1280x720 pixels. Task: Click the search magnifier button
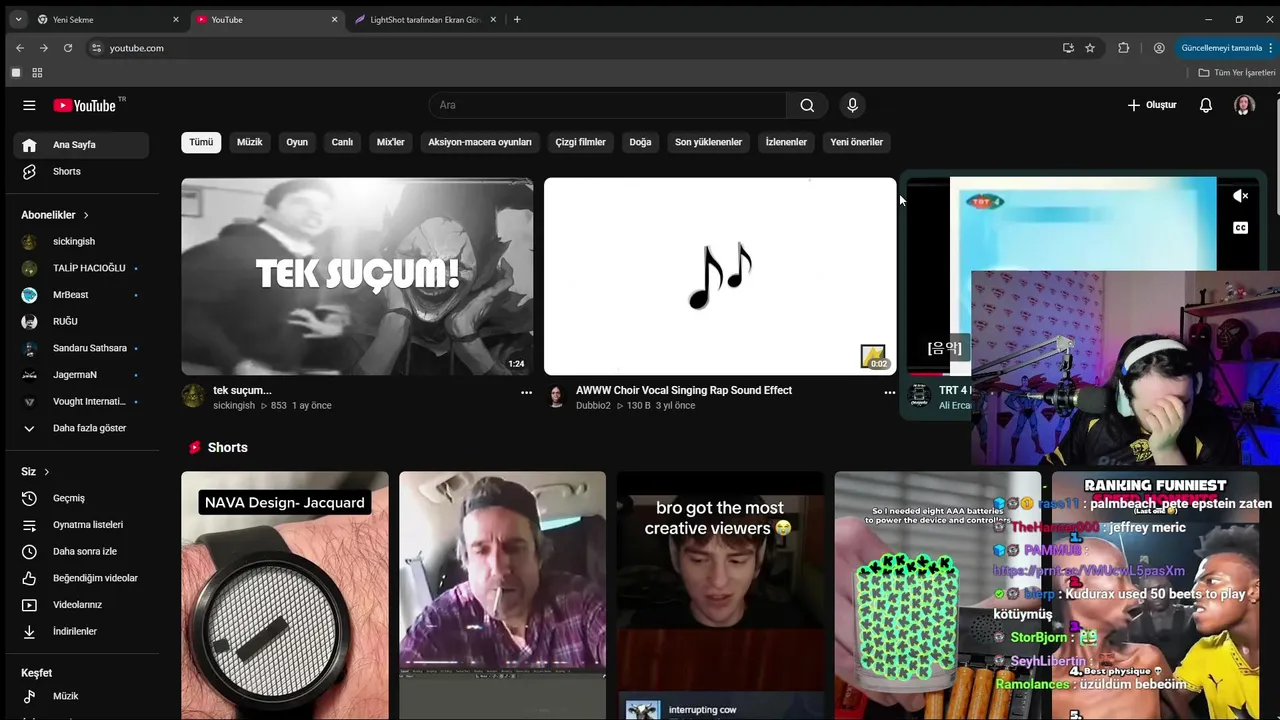click(x=807, y=105)
